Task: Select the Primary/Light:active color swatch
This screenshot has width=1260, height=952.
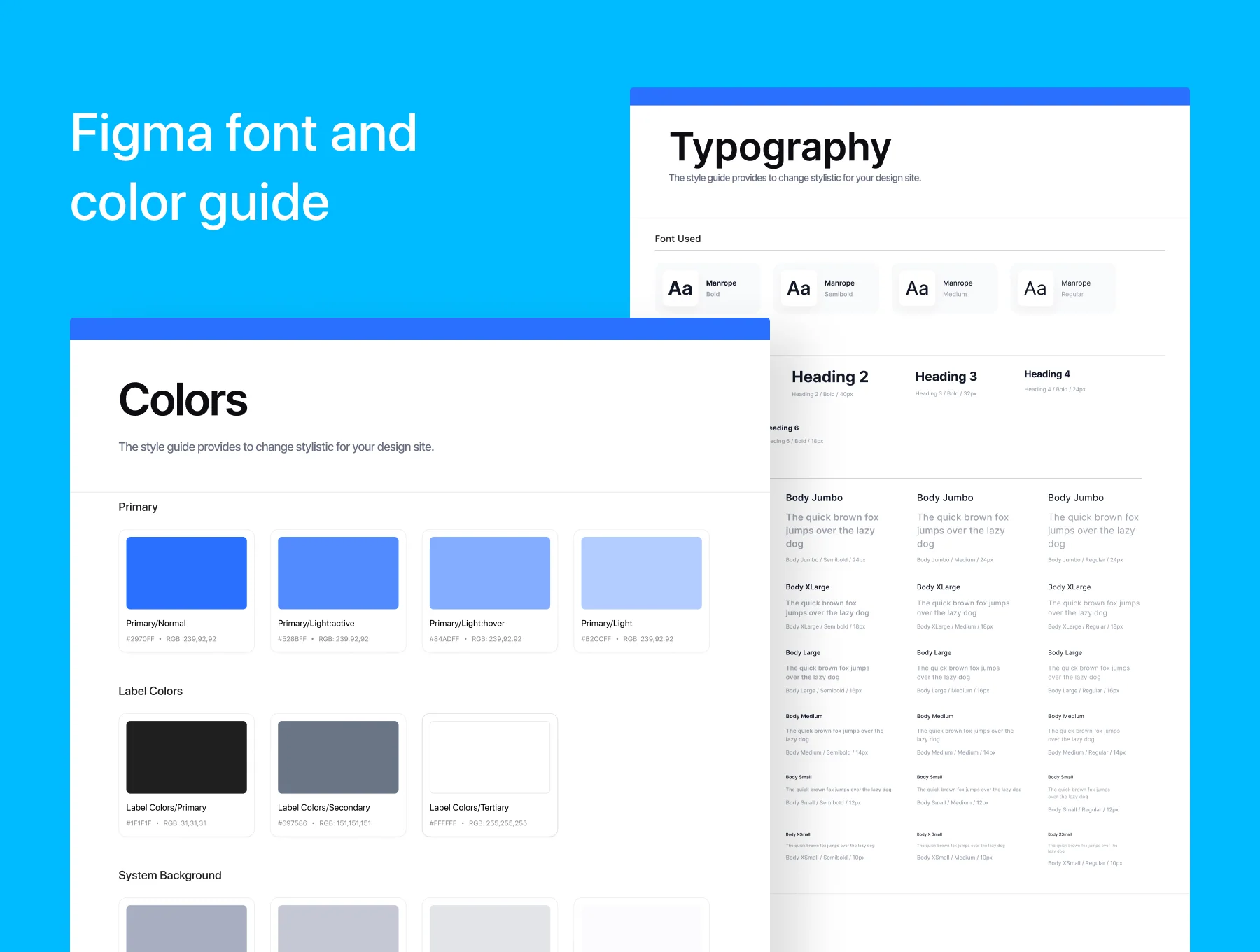Action: click(x=338, y=573)
